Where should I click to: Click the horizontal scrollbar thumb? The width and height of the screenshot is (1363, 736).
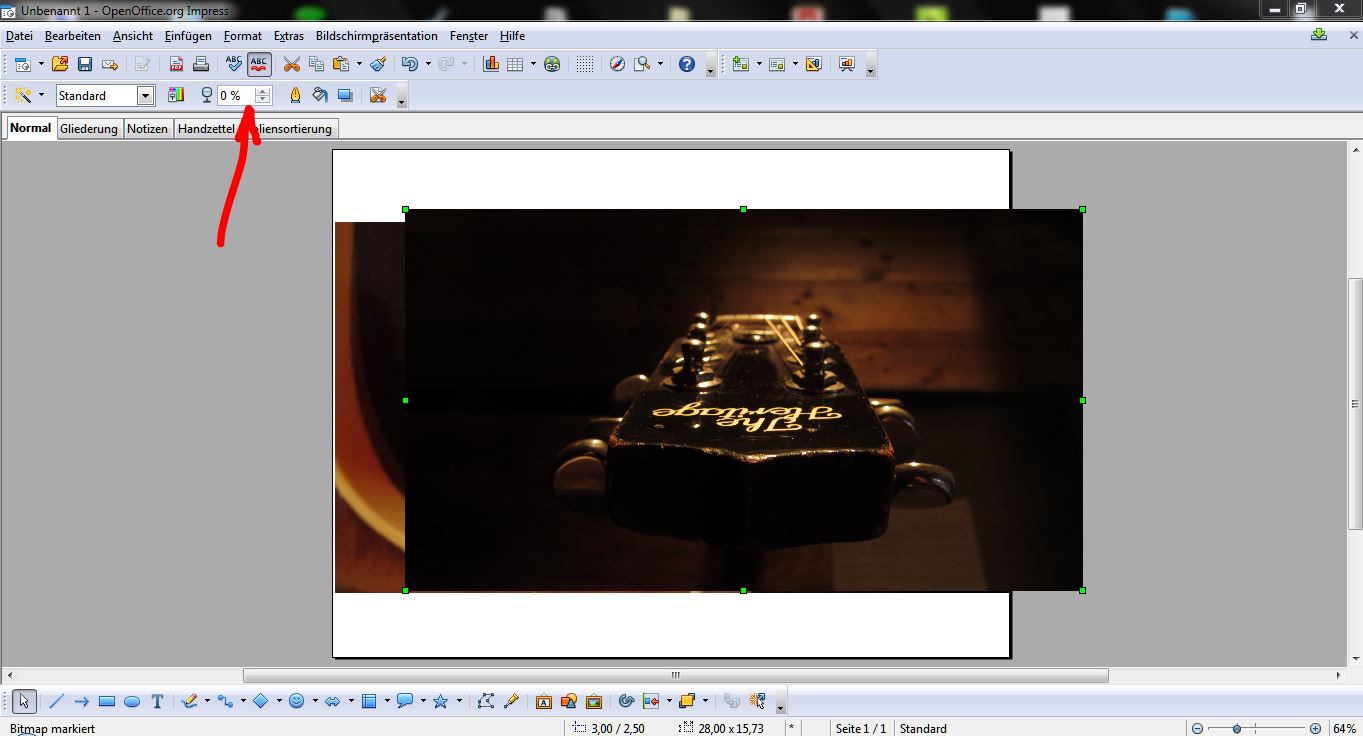[x=675, y=675]
